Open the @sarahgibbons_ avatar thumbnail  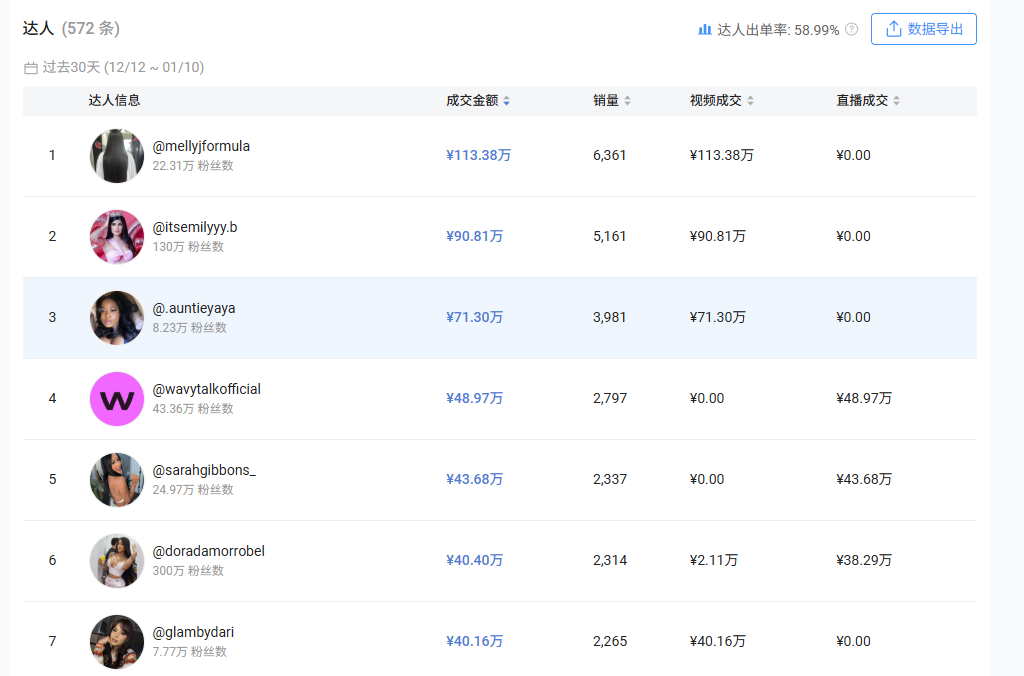coord(117,480)
